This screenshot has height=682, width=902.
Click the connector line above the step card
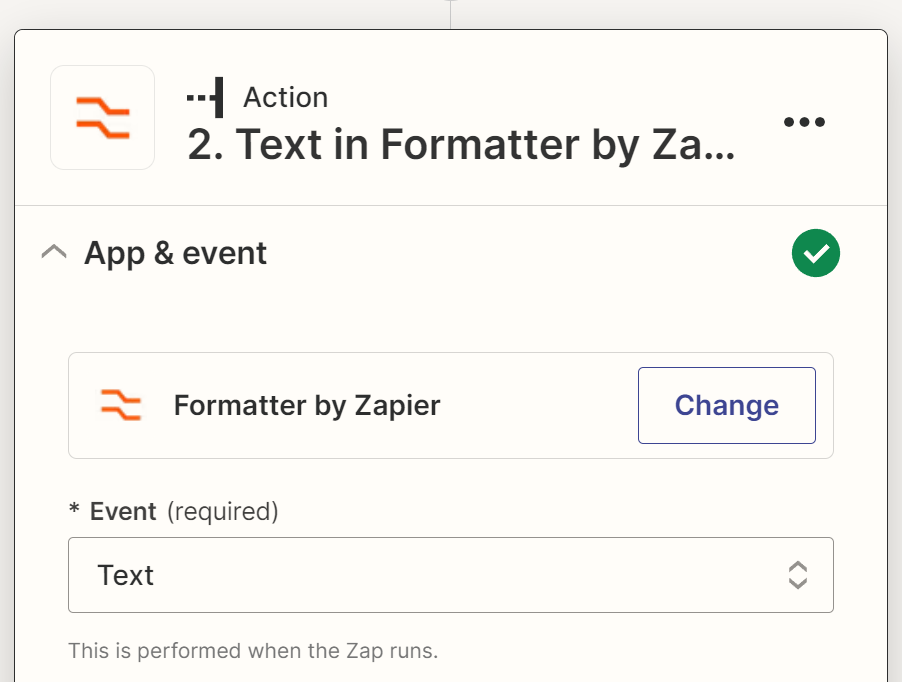451,14
